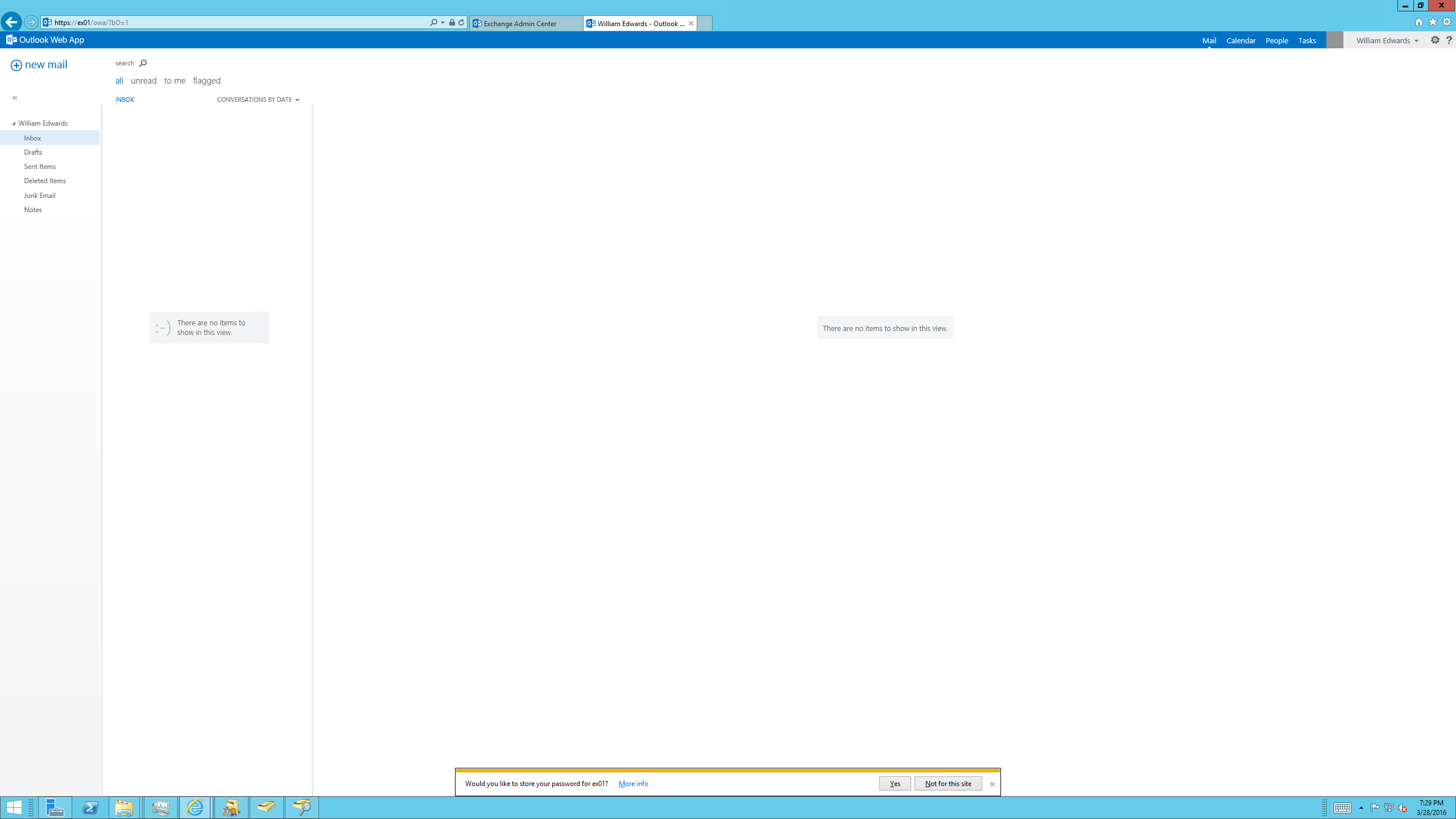
Task: Click the search magnifier icon
Action: pyautogui.click(x=143, y=63)
